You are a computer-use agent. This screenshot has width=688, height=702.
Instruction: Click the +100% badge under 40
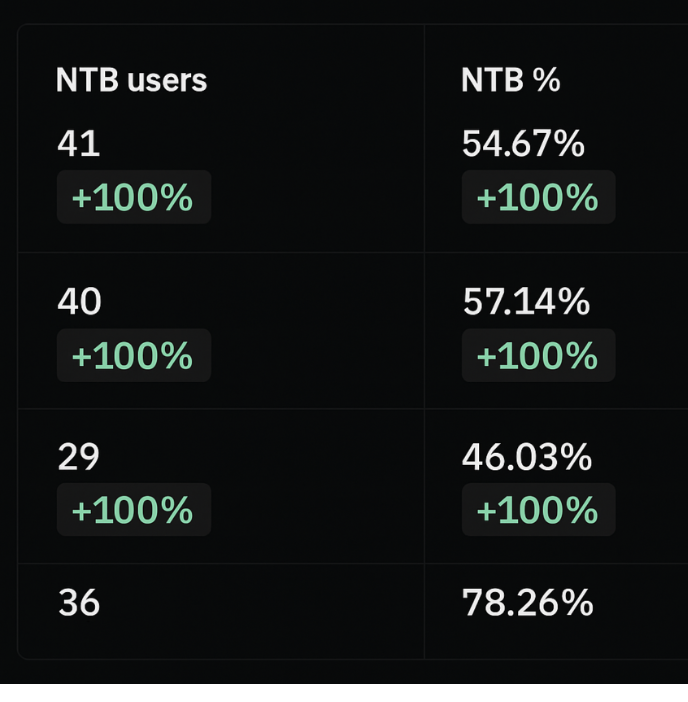(134, 355)
